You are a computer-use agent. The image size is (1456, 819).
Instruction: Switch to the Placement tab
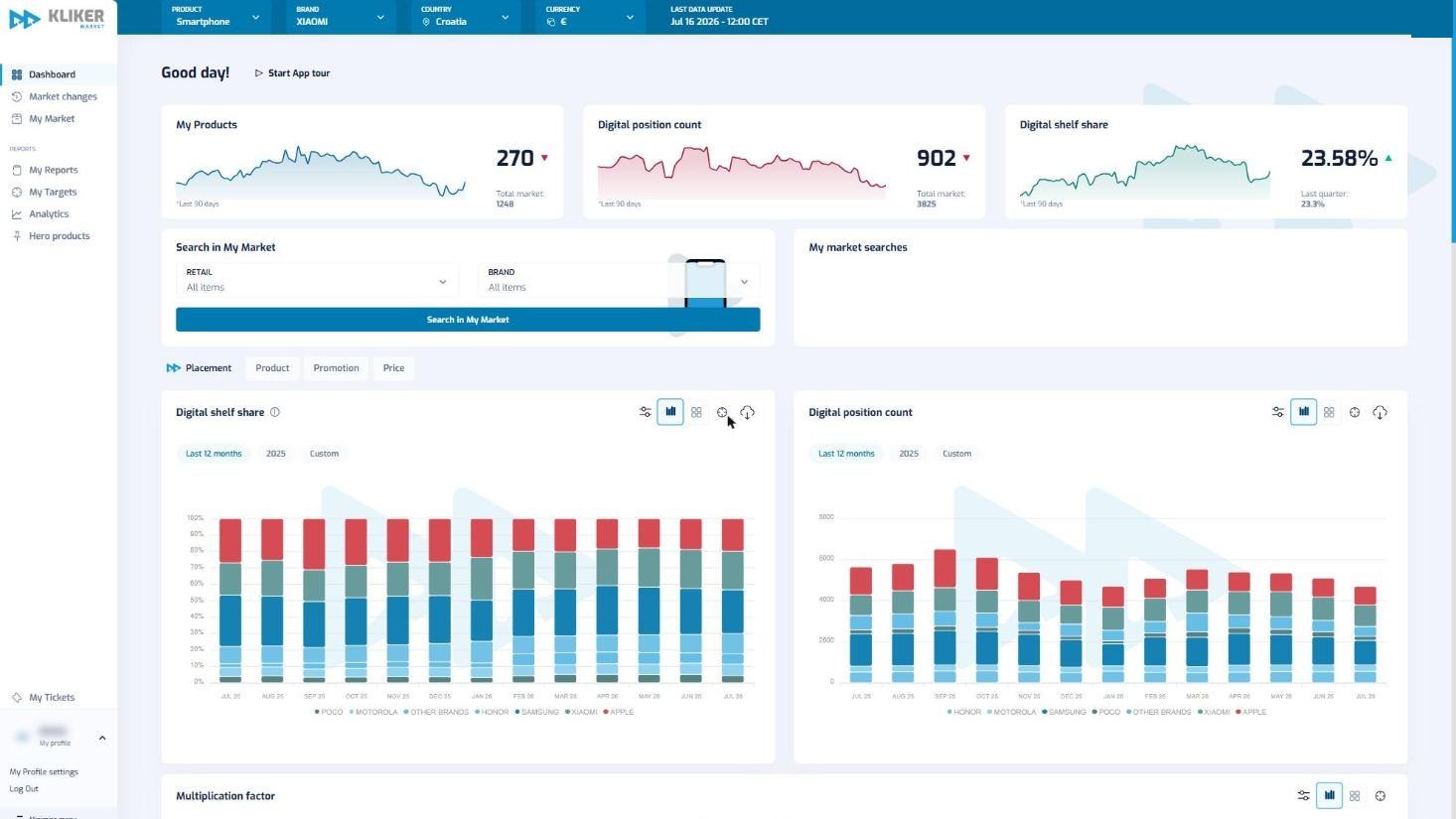pos(200,368)
